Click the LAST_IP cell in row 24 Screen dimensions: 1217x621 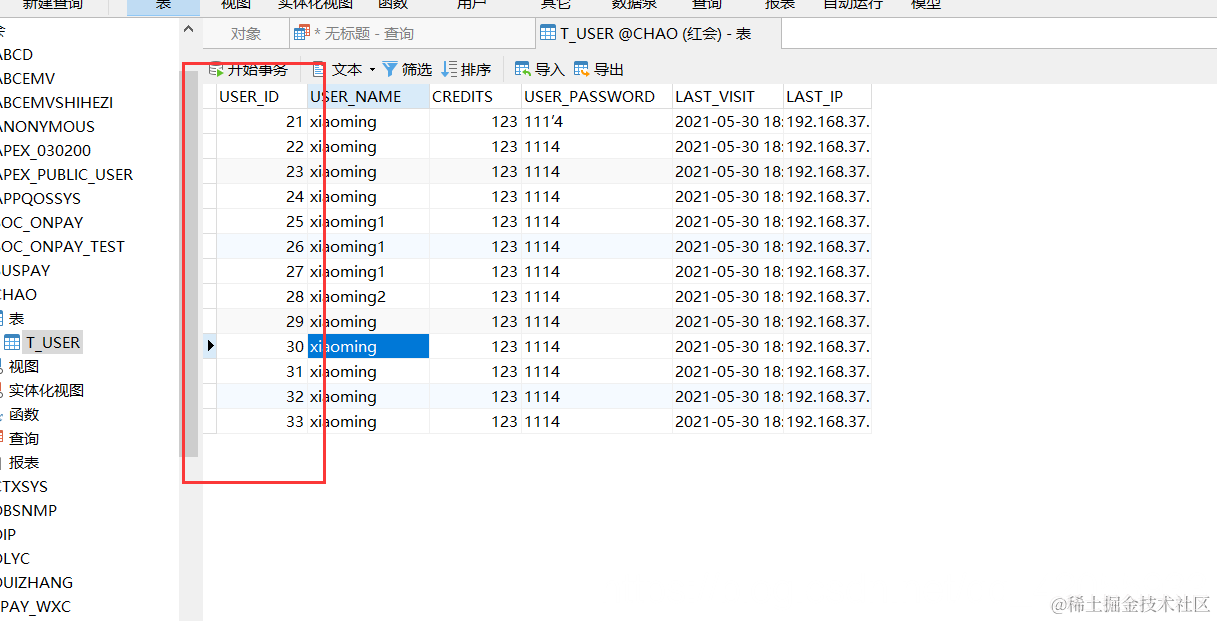827,197
